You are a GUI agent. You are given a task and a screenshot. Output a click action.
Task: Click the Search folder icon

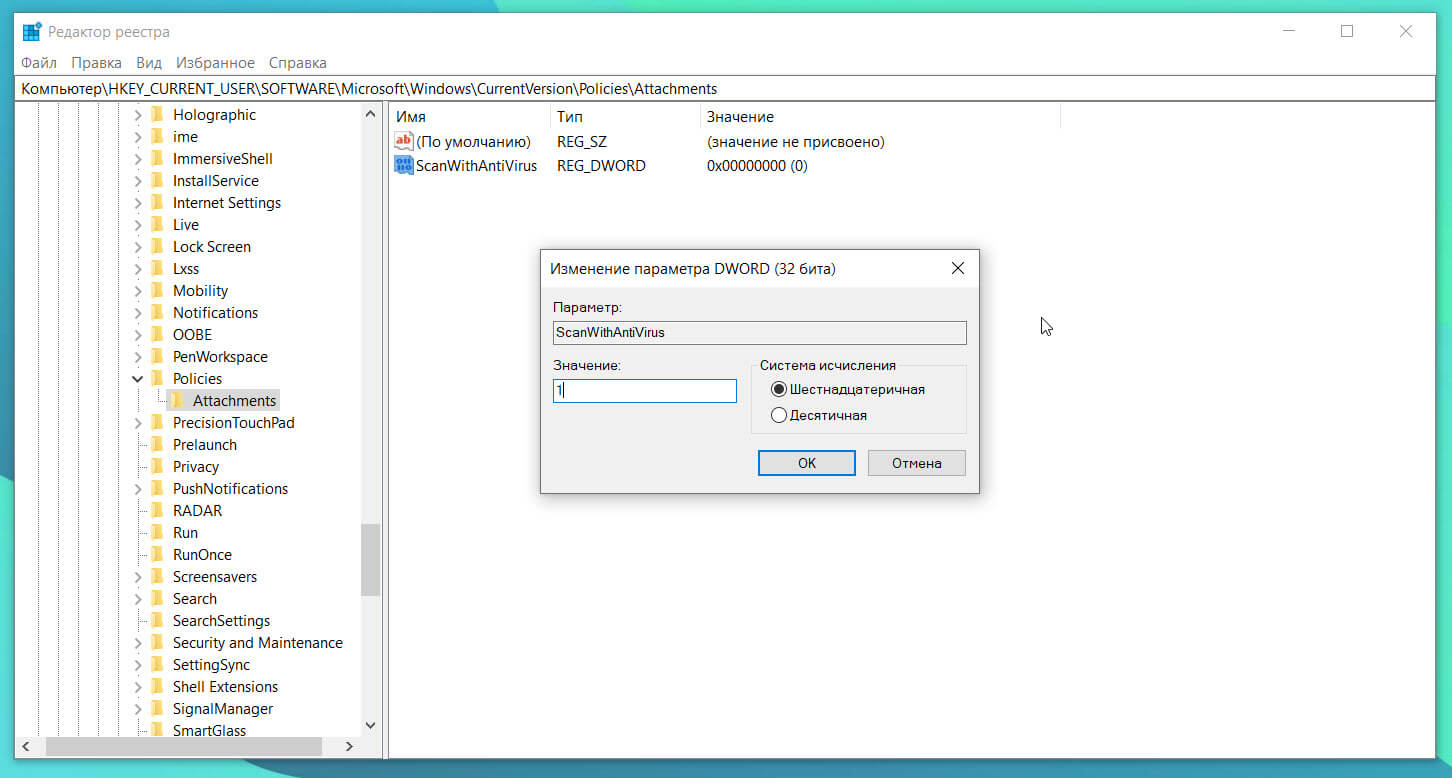[157, 598]
